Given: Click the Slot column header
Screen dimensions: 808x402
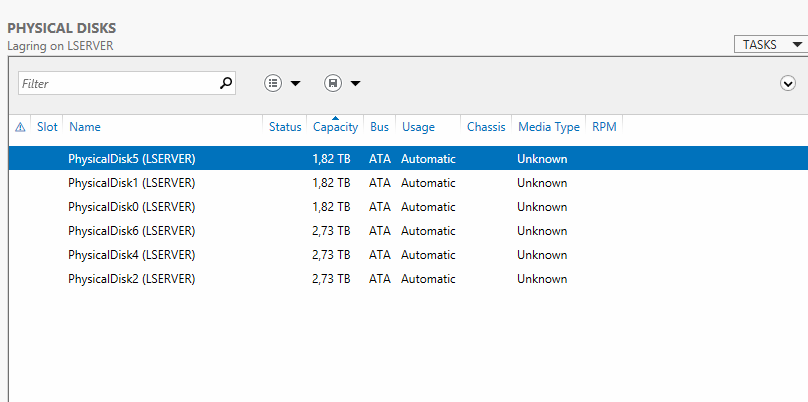Looking at the screenshot, I should click(x=47, y=127).
